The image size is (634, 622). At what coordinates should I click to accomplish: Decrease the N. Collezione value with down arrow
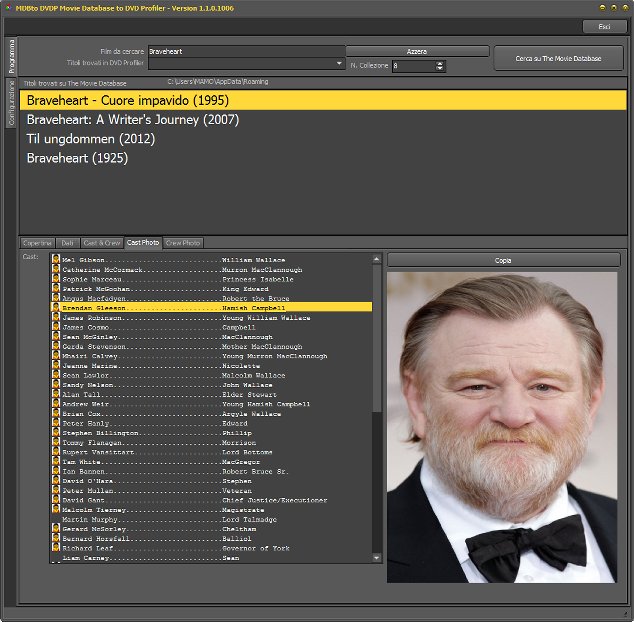click(x=440, y=68)
